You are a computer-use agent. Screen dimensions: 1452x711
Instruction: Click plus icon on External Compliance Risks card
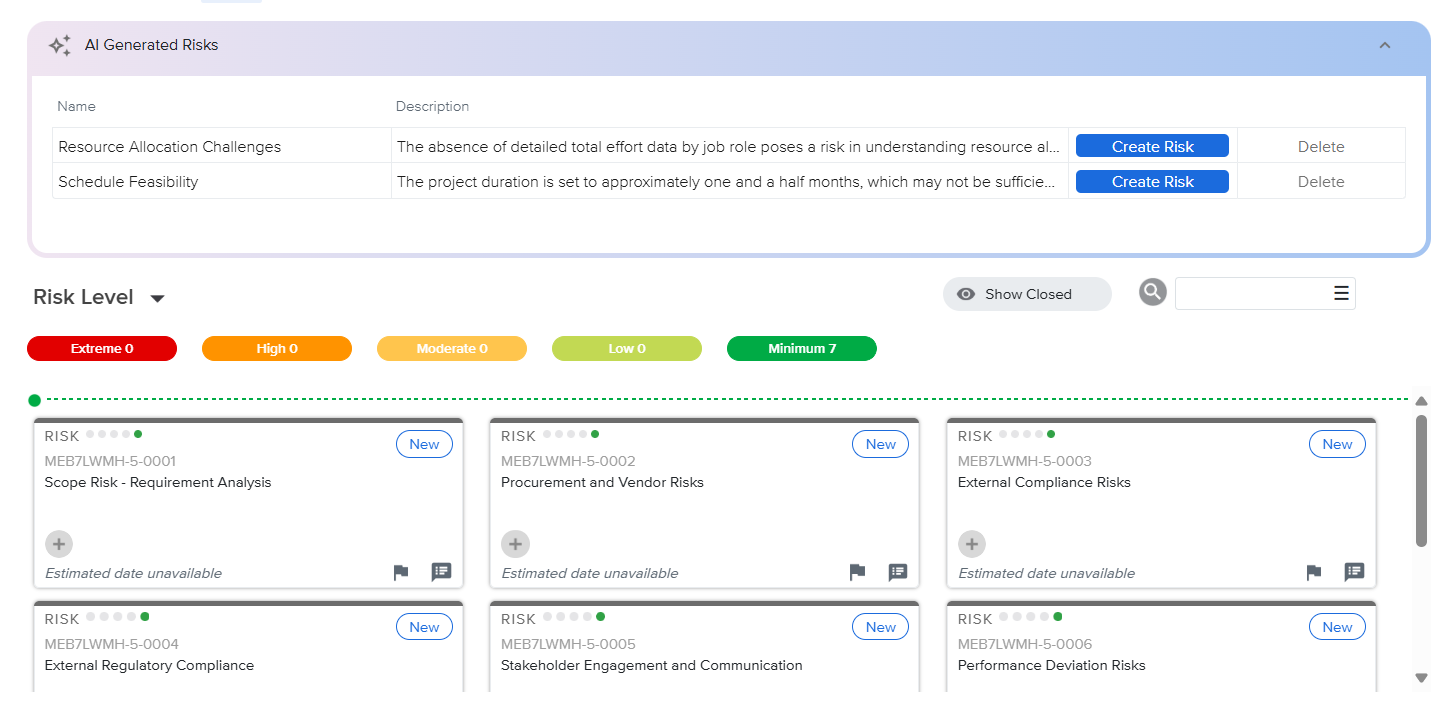972,544
